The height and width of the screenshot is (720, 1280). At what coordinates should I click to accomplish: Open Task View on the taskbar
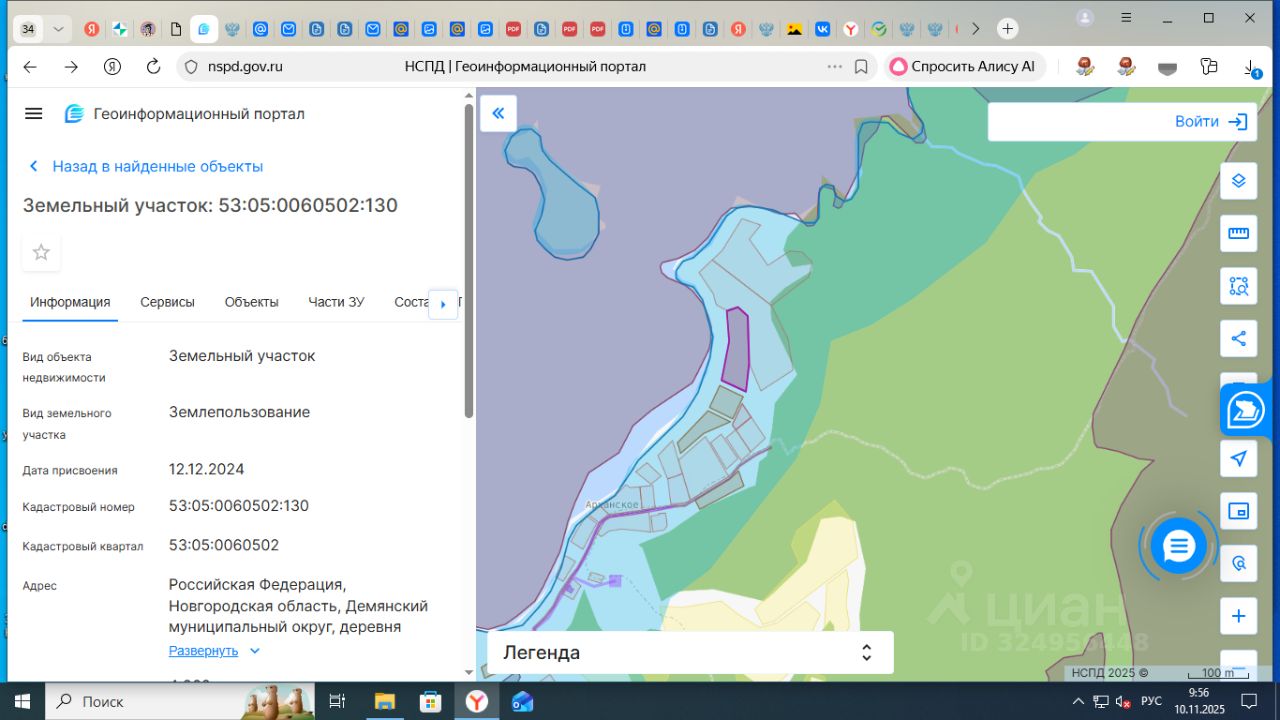(337, 701)
